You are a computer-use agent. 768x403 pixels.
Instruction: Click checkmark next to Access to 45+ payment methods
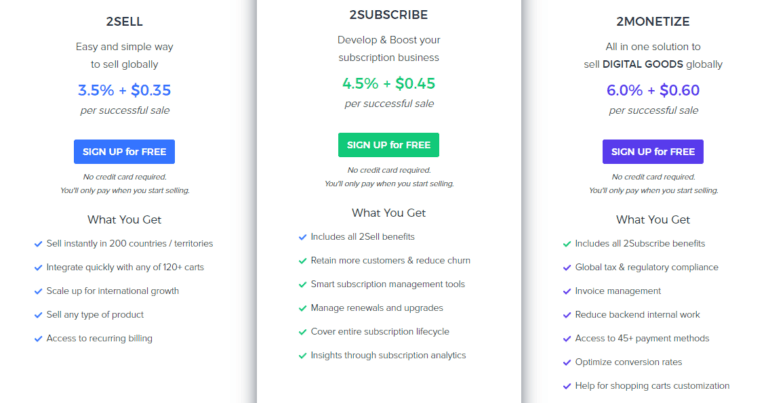tap(567, 338)
